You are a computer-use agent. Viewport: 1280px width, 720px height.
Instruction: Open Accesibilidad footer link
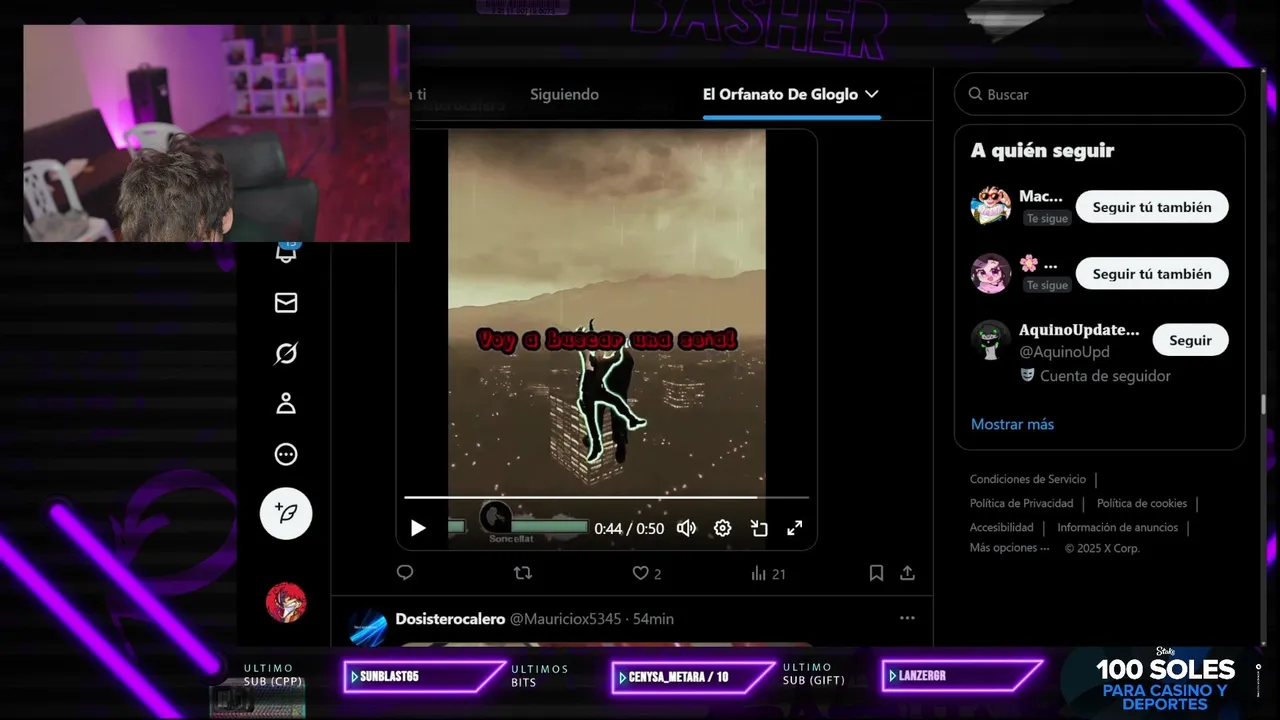1001,527
